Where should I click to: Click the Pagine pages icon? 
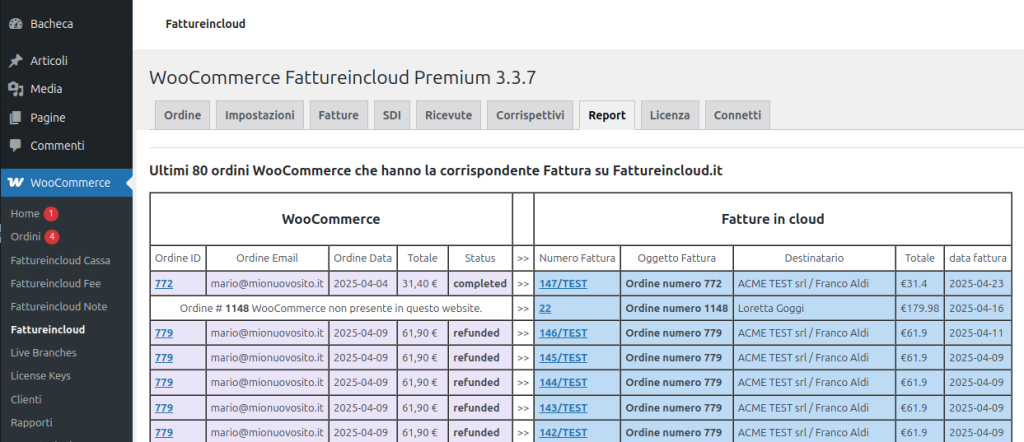click(16, 118)
